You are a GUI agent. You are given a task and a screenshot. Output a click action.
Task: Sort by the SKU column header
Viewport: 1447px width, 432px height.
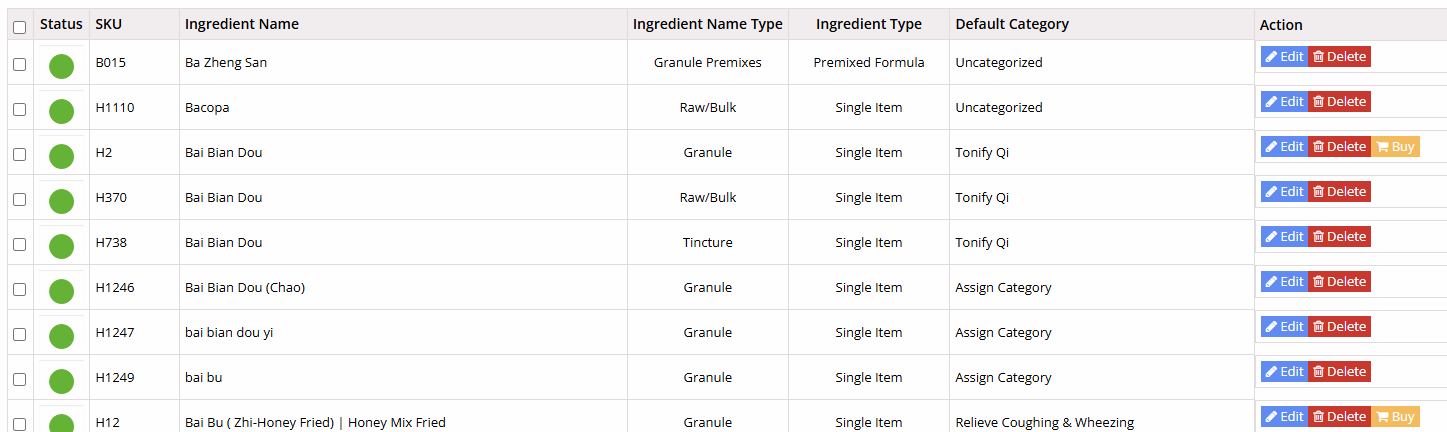point(108,24)
